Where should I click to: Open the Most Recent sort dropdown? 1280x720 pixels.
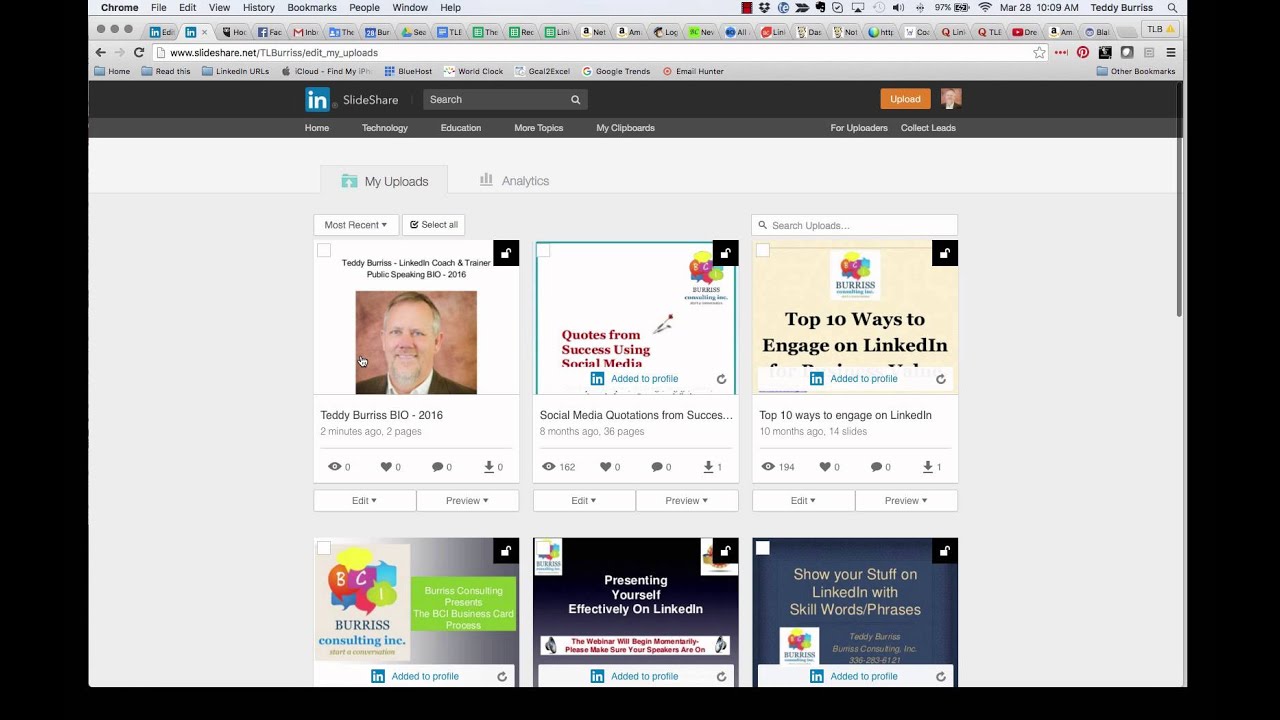pos(356,225)
